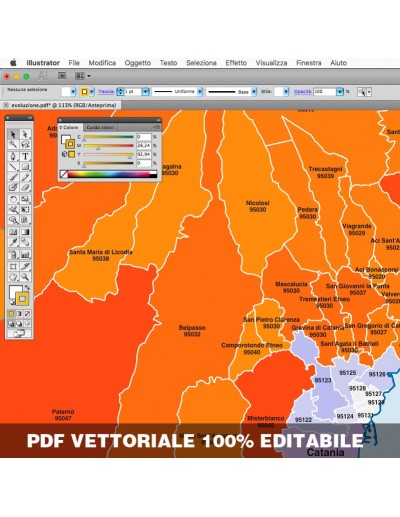Set paint mode to Gradient button
The image size is (400, 517).
tap(19, 314)
